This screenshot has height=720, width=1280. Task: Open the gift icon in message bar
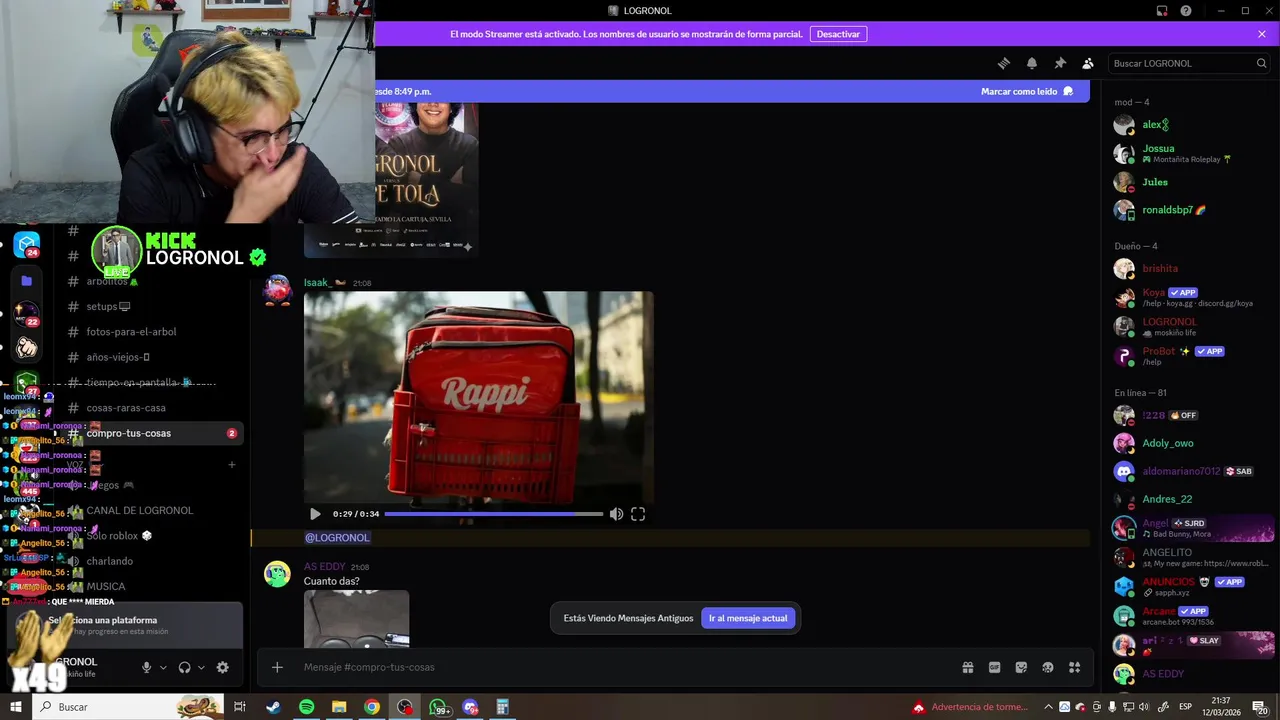tap(968, 667)
